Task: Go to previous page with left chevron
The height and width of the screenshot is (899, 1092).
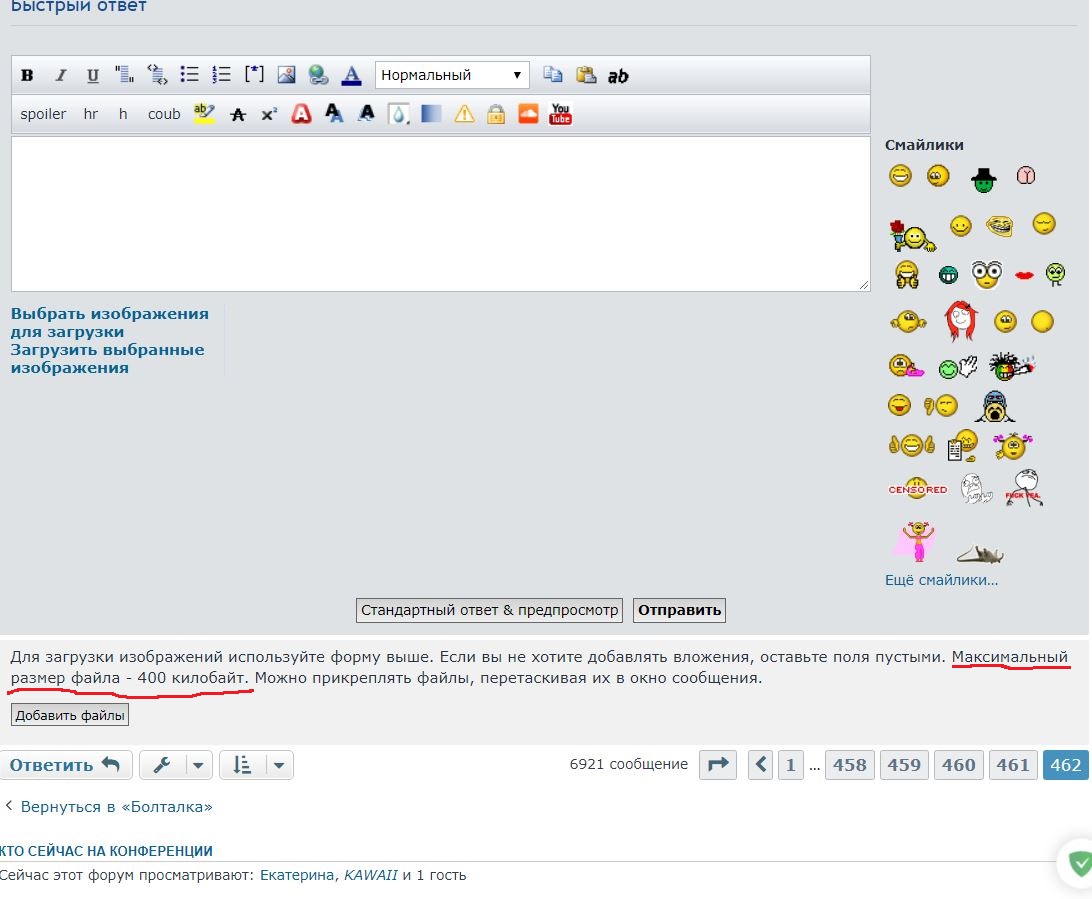Action: click(x=761, y=765)
